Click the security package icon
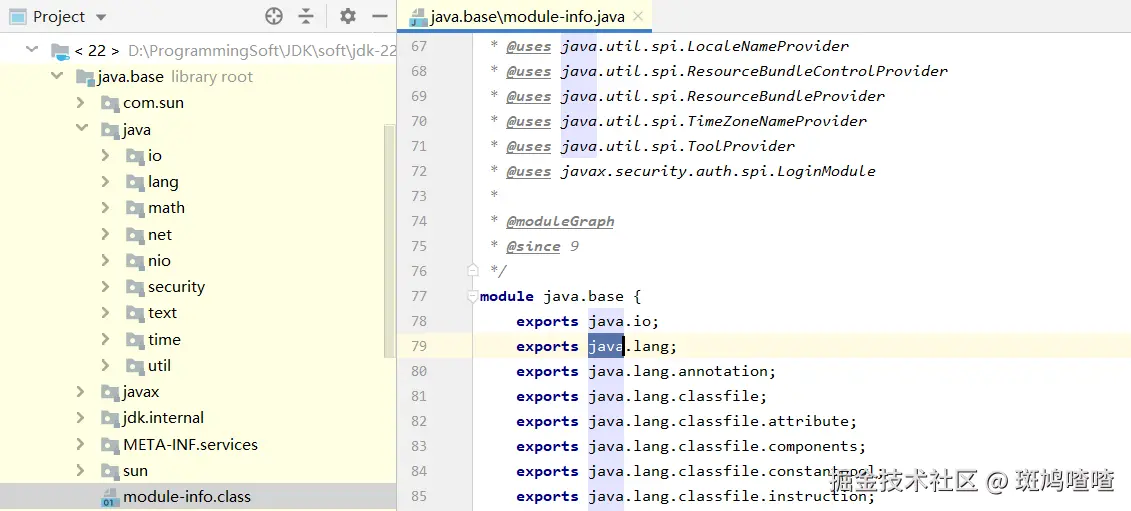The width and height of the screenshot is (1131, 511). [x=135, y=287]
